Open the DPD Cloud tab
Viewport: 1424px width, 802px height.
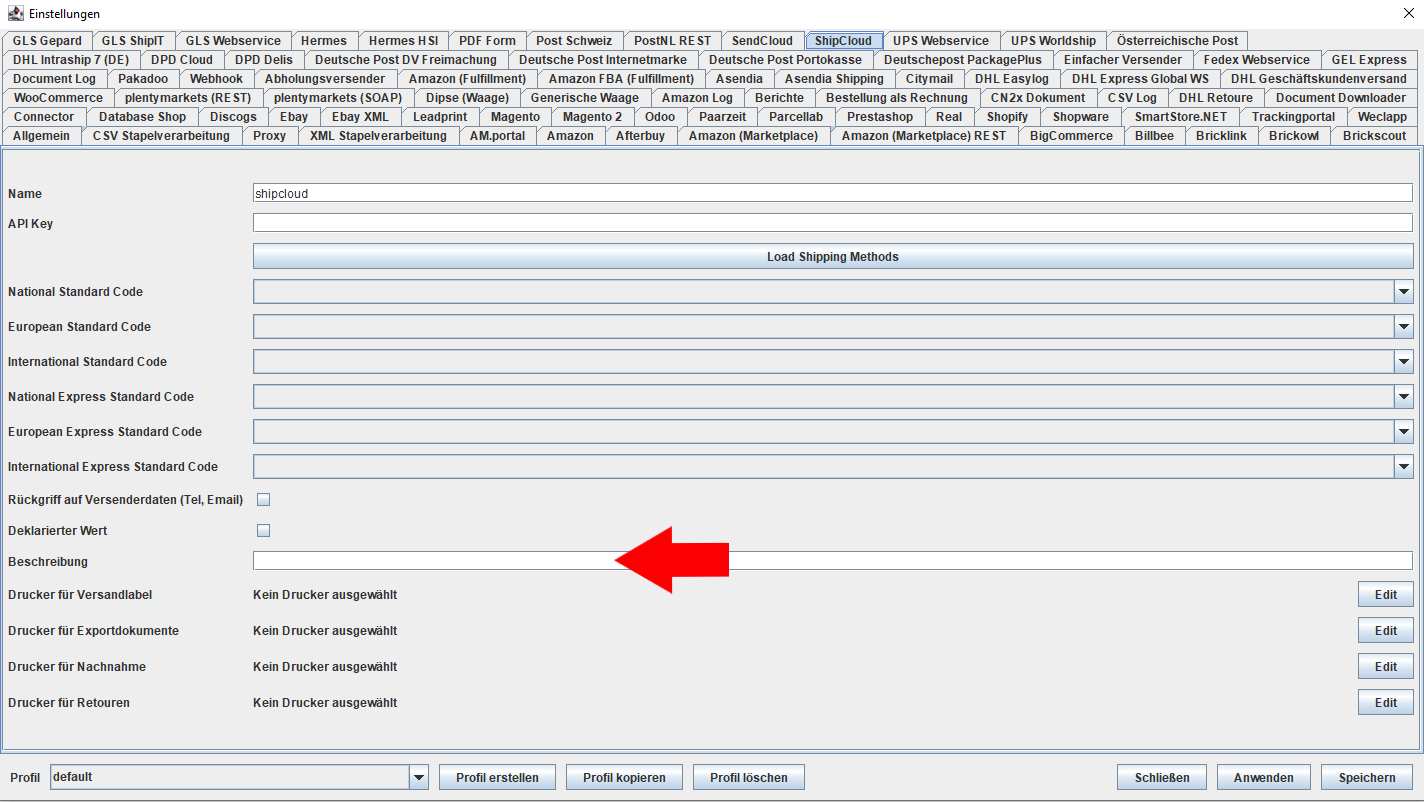[x=182, y=60]
